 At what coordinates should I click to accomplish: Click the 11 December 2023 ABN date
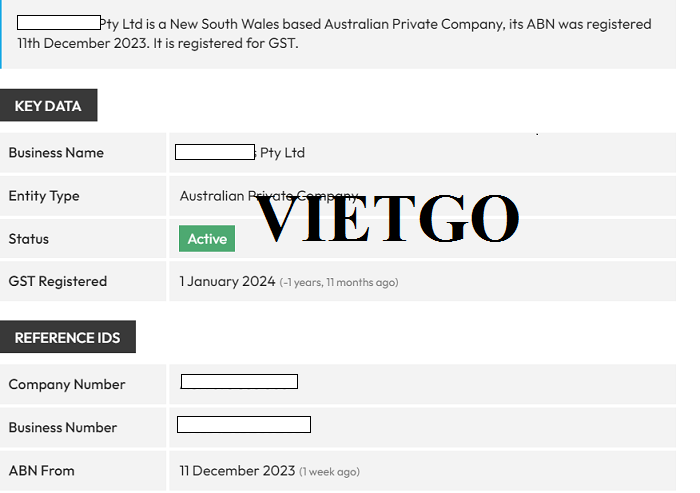[x=237, y=471]
